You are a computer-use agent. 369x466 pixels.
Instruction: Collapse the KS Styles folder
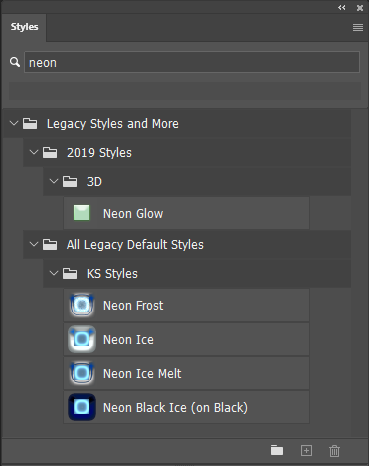(x=54, y=273)
